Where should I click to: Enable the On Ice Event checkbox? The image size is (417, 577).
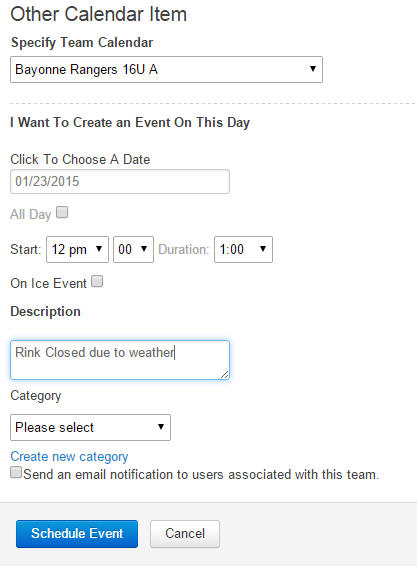coord(97,282)
